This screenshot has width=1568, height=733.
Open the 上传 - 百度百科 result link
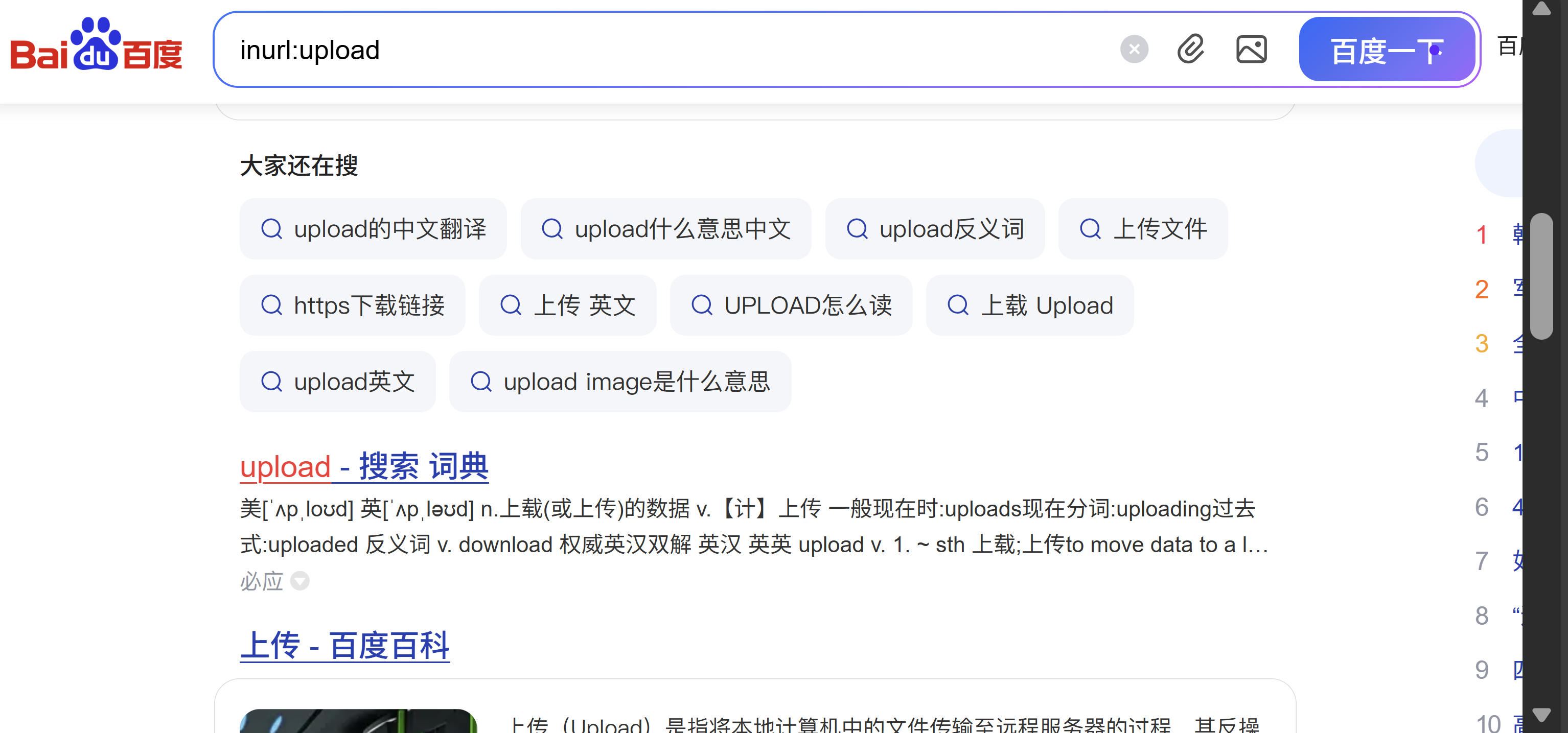click(344, 646)
